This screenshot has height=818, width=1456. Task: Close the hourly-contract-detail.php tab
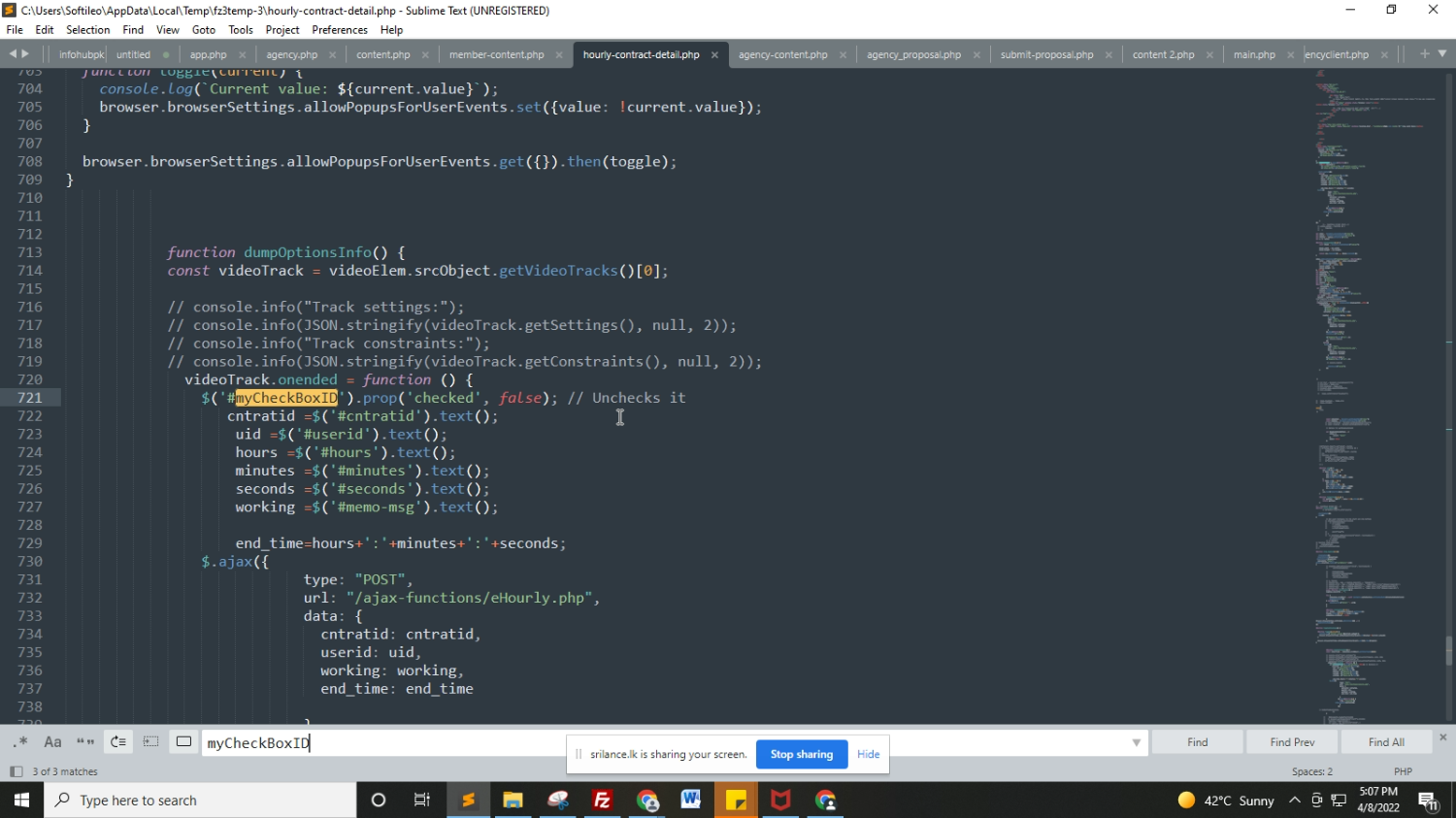(x=714, y=54)
